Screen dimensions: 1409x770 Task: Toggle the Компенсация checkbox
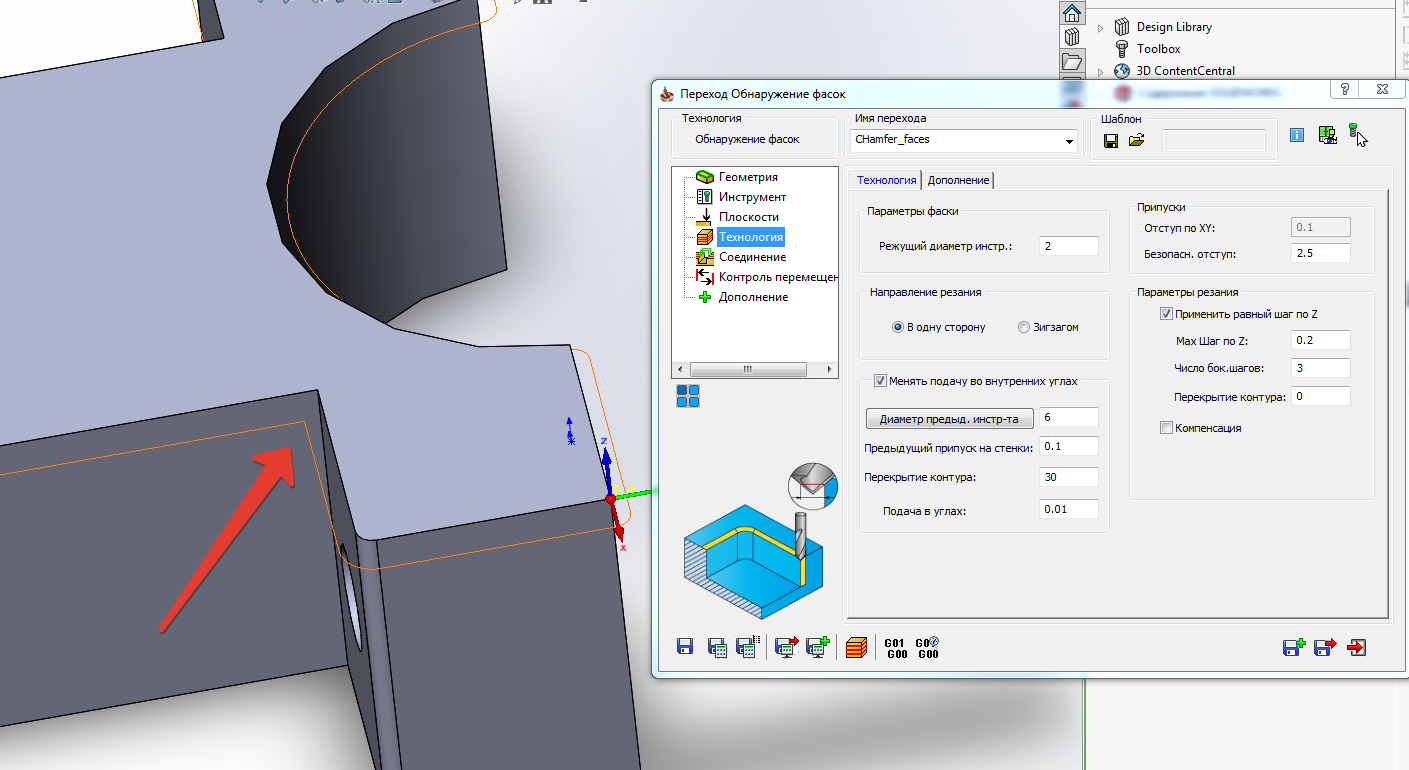[x=1166, y=428]
